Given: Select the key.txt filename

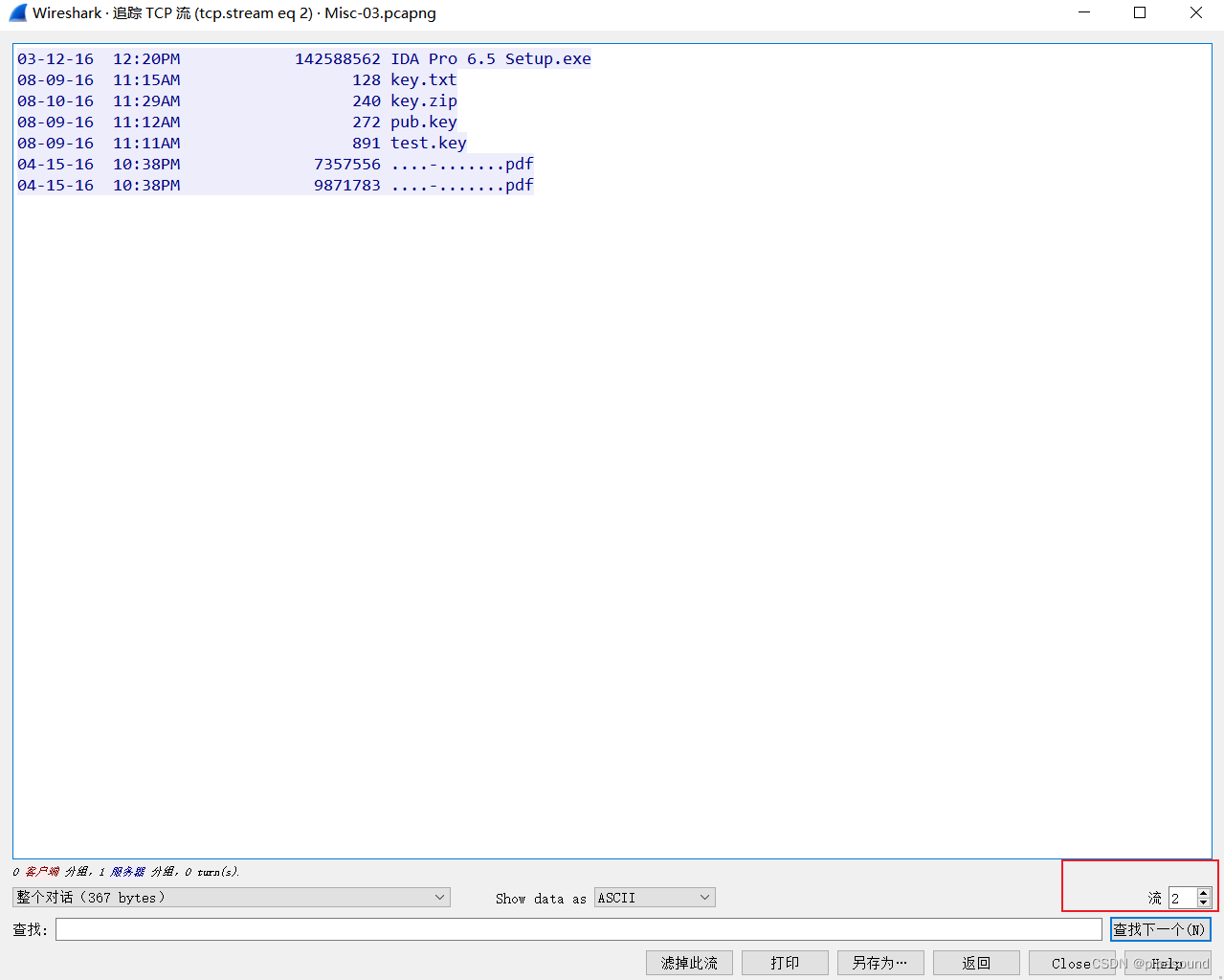Looking at the screenshot, I should [424, 79].
